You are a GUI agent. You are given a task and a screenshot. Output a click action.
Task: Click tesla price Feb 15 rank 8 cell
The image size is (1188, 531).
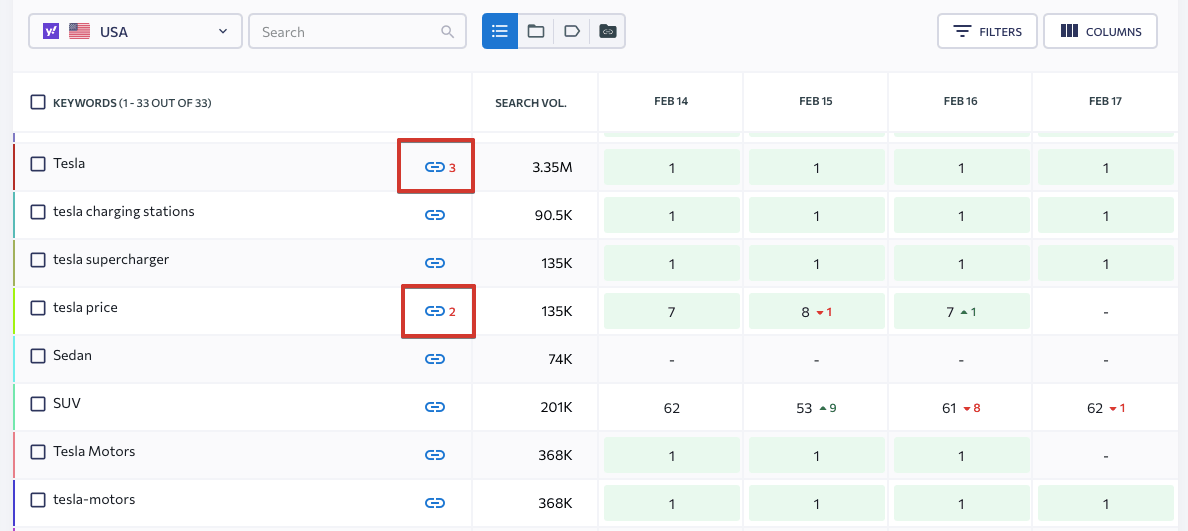tap(816, 311)
